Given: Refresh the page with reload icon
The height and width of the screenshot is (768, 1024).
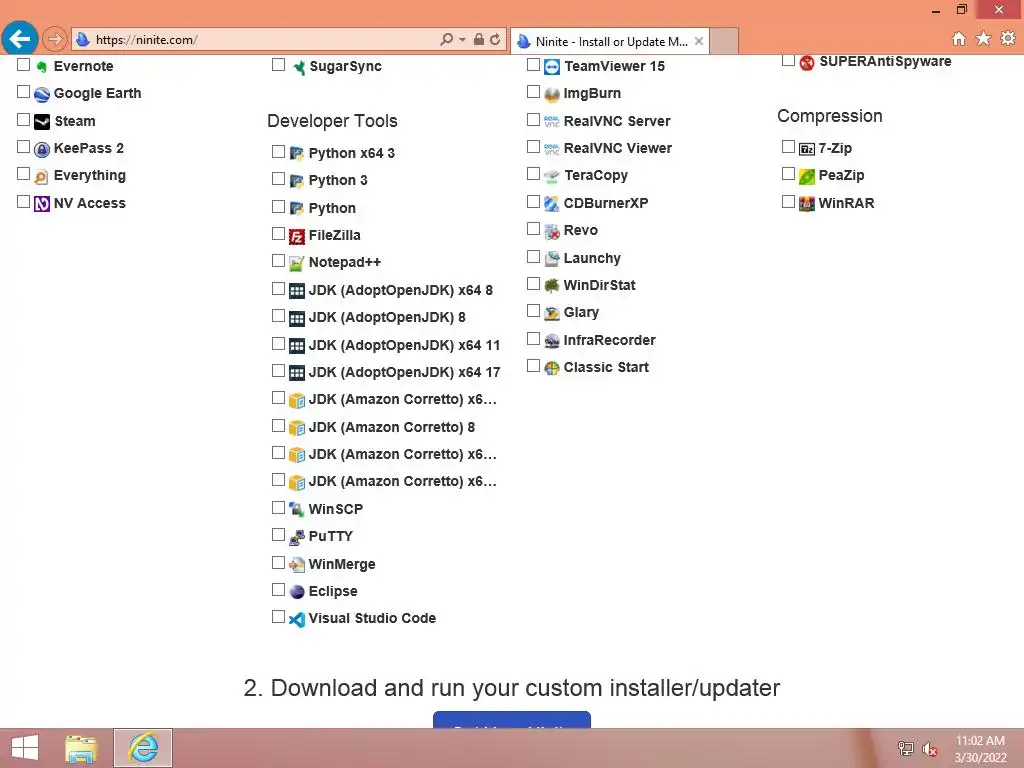Looking at the screenshot, I should pos(495,39).
